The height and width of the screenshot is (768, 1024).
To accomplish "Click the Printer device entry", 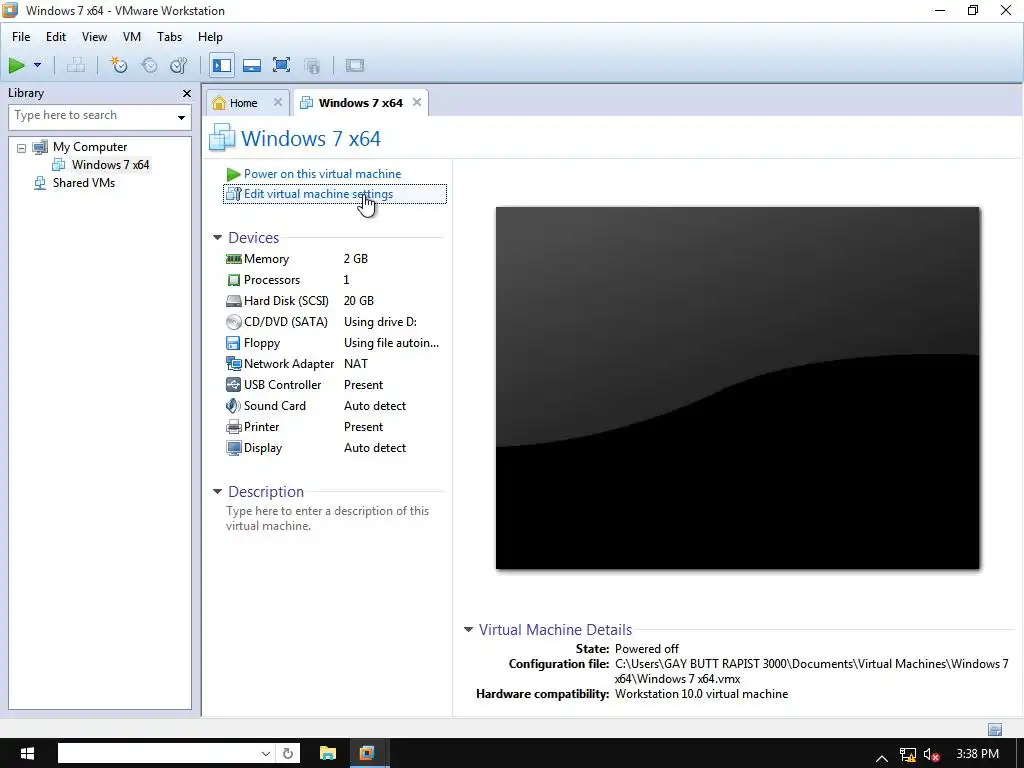I will coord(261,427).
